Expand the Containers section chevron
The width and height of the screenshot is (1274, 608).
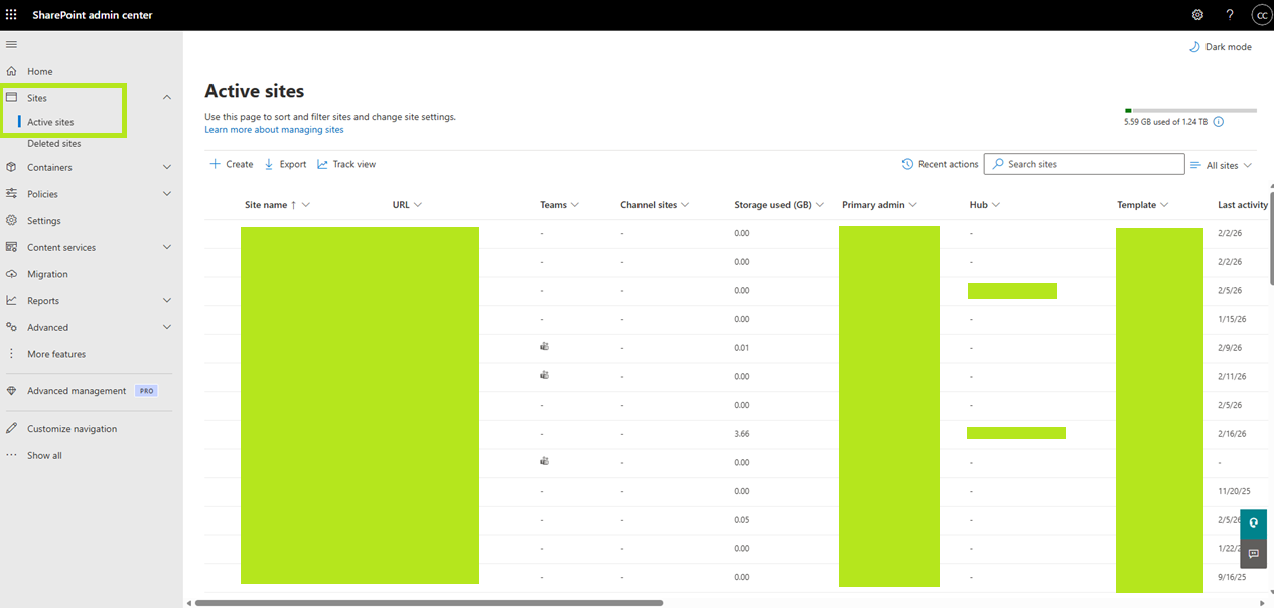coord(167,167)
